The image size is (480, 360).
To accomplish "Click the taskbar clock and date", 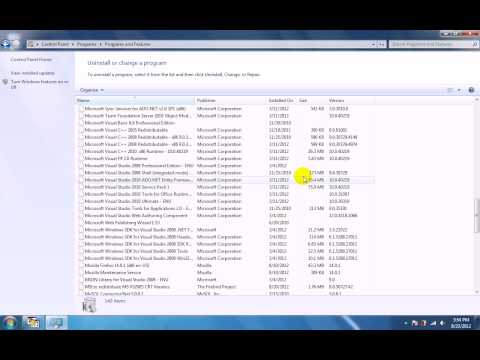I will point(461,323).
